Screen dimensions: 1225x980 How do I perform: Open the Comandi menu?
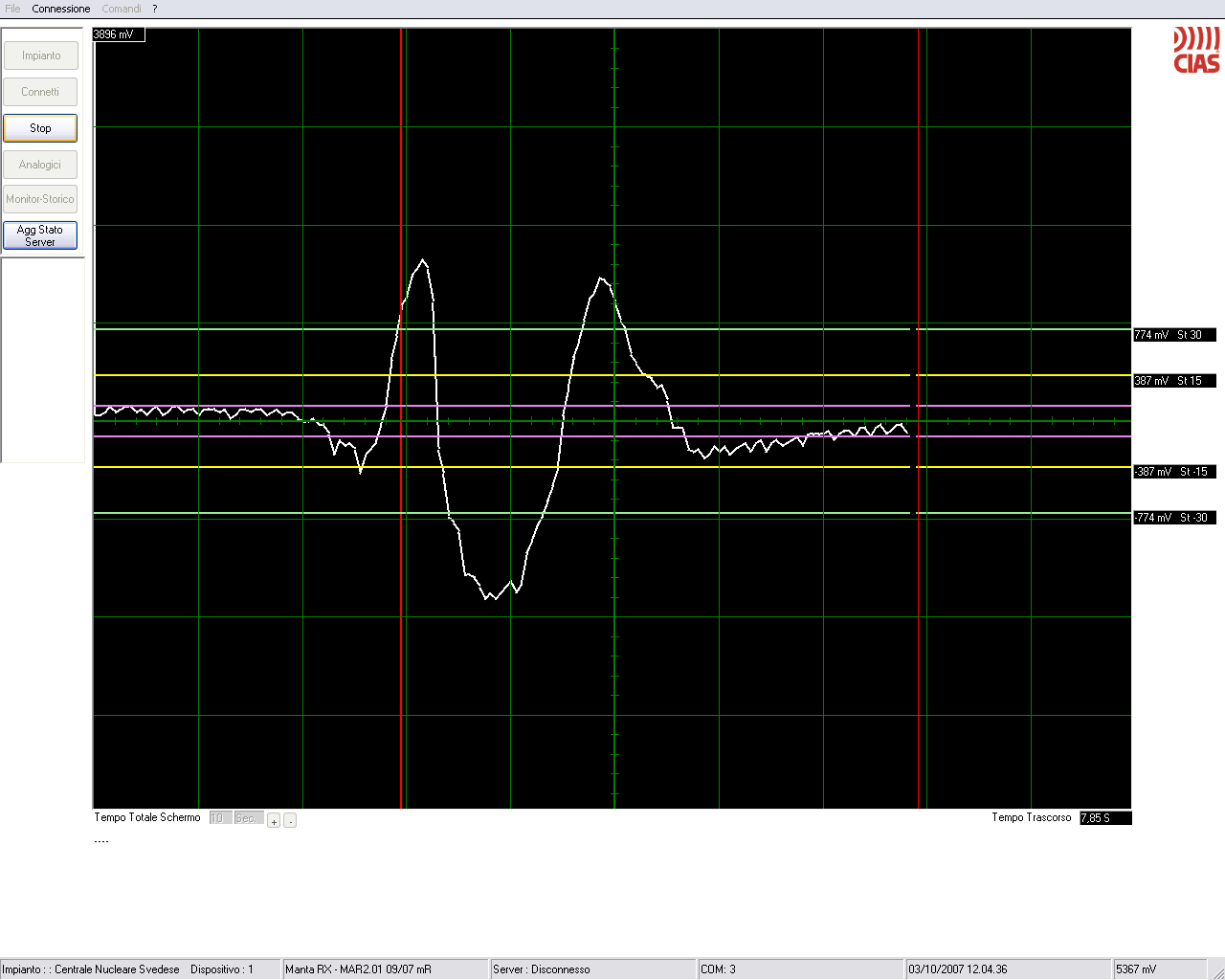[122, 9]
